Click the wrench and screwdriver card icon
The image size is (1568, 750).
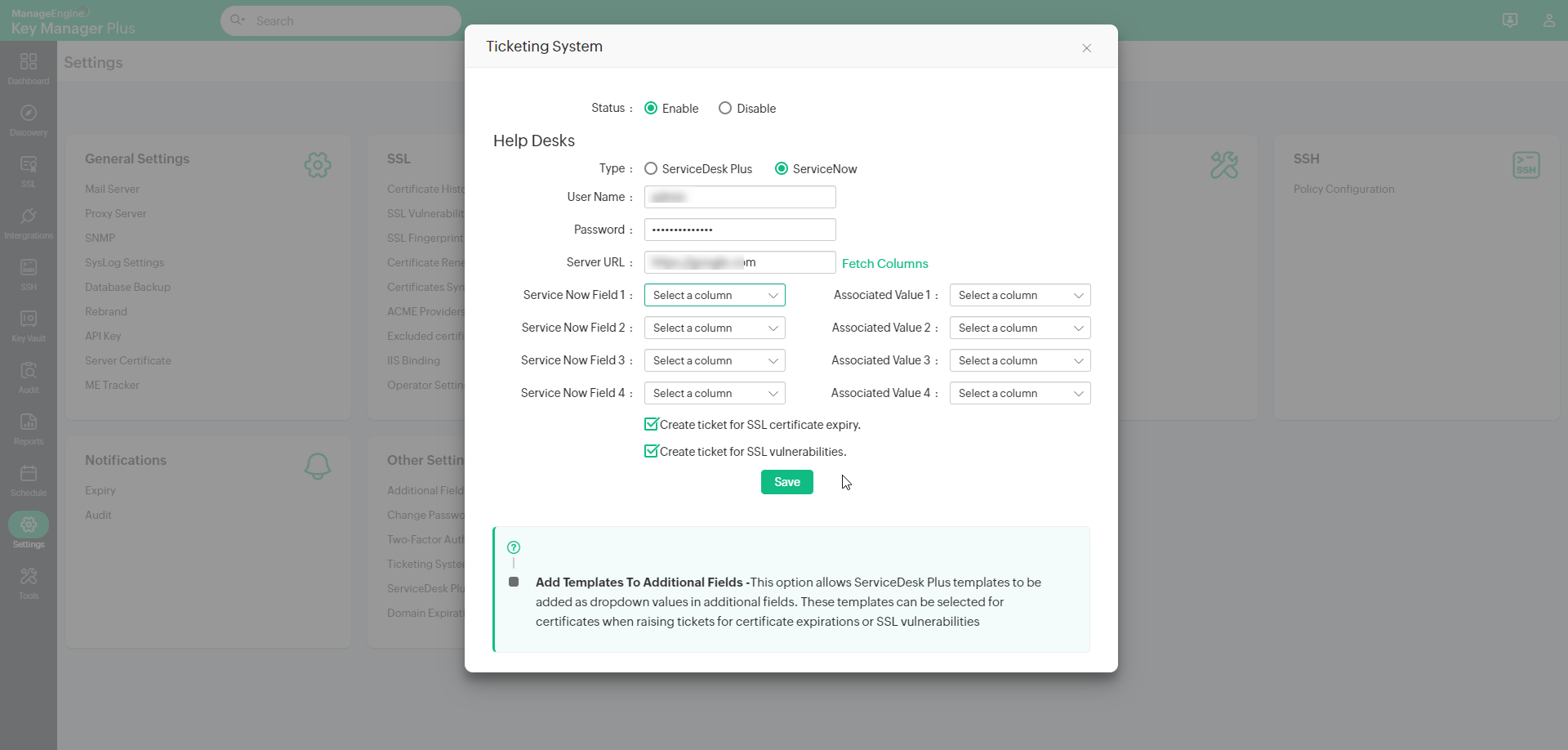[1224, 165]
